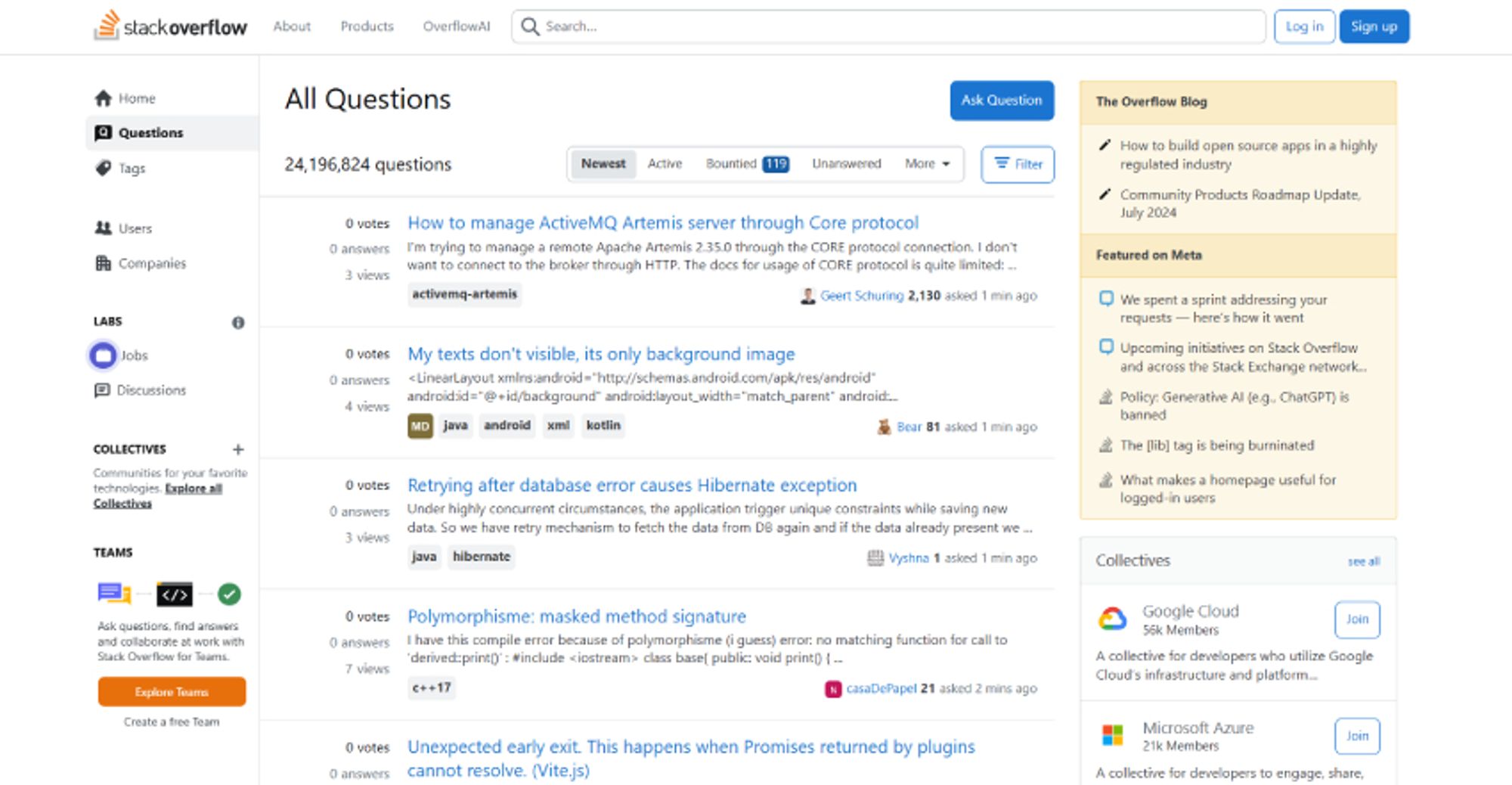Switch to the Active tab
The height and width of the screenshot is (785, 1512).
tap(665, 164)
